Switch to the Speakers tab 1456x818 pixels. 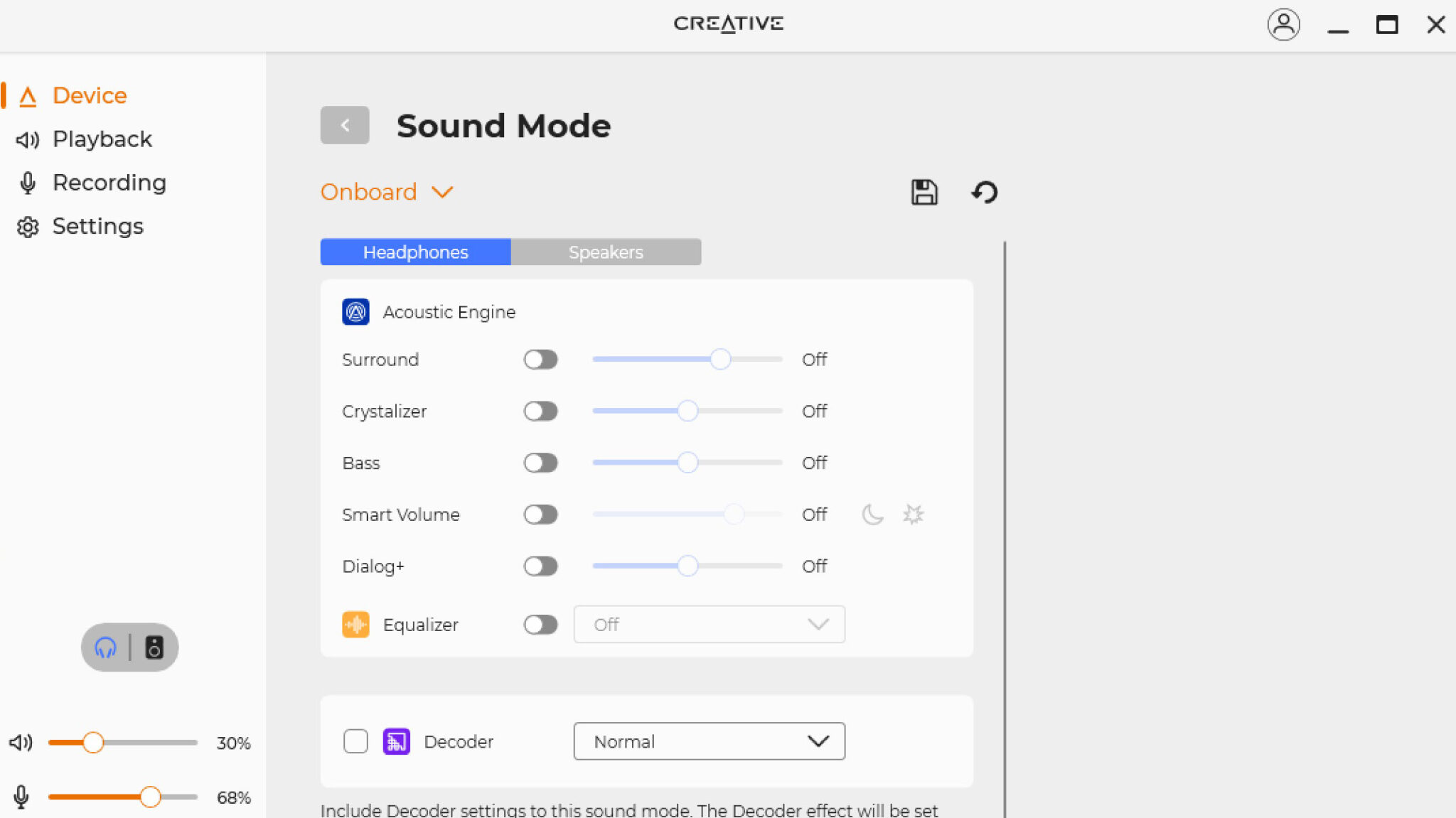(x=606, y=252)
